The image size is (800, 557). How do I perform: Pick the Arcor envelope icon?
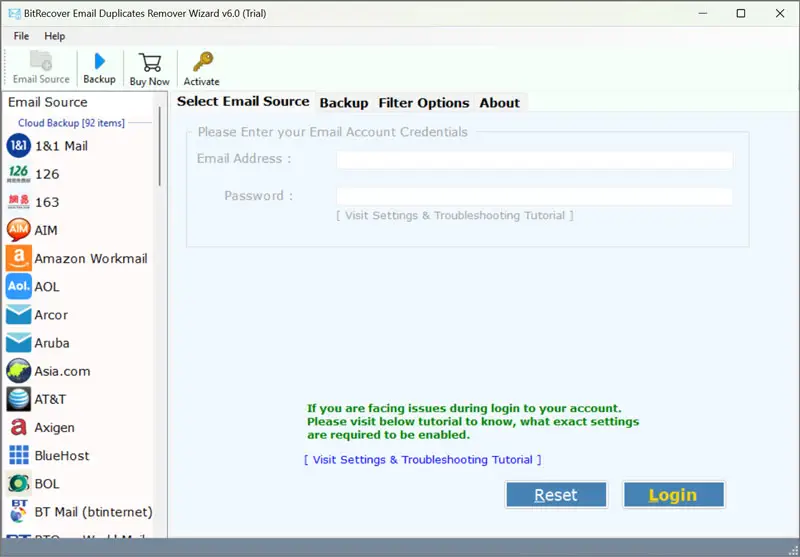18,315
